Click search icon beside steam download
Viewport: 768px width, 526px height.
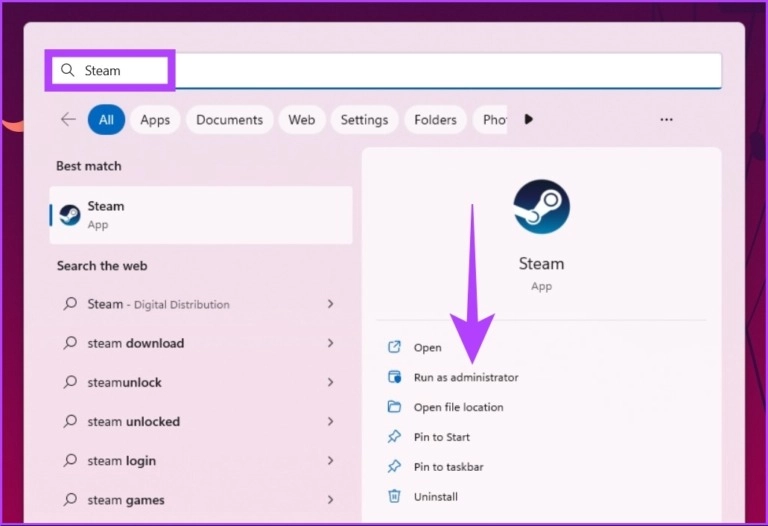(x=70, y=343)
